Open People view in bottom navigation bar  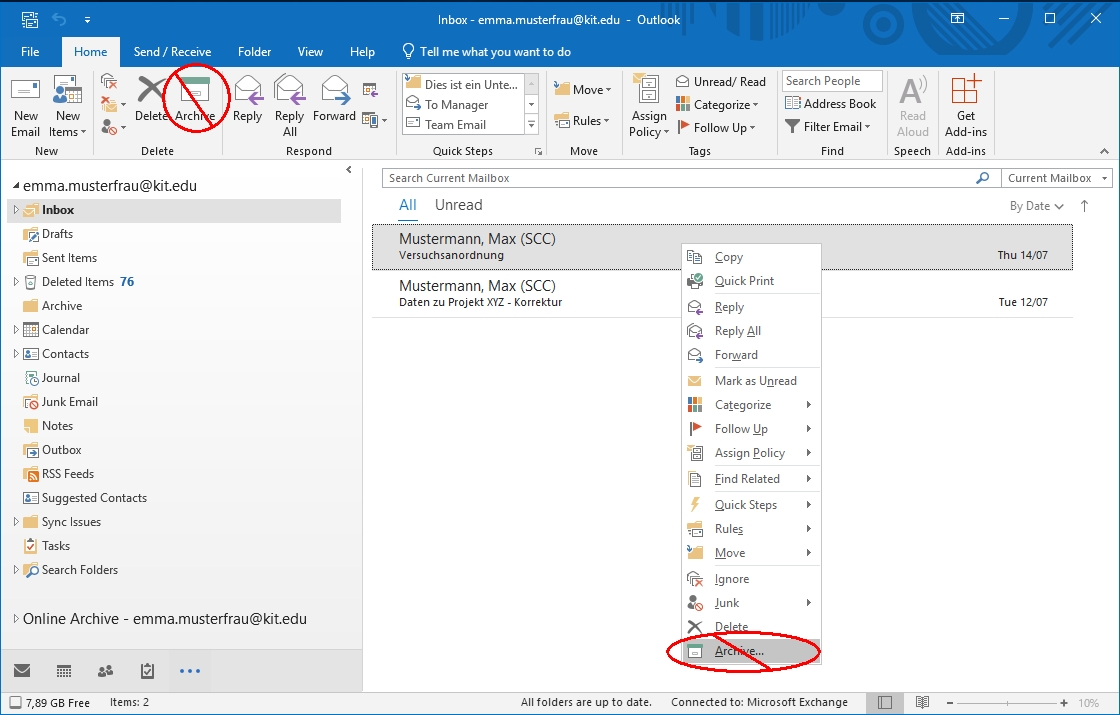105,671
